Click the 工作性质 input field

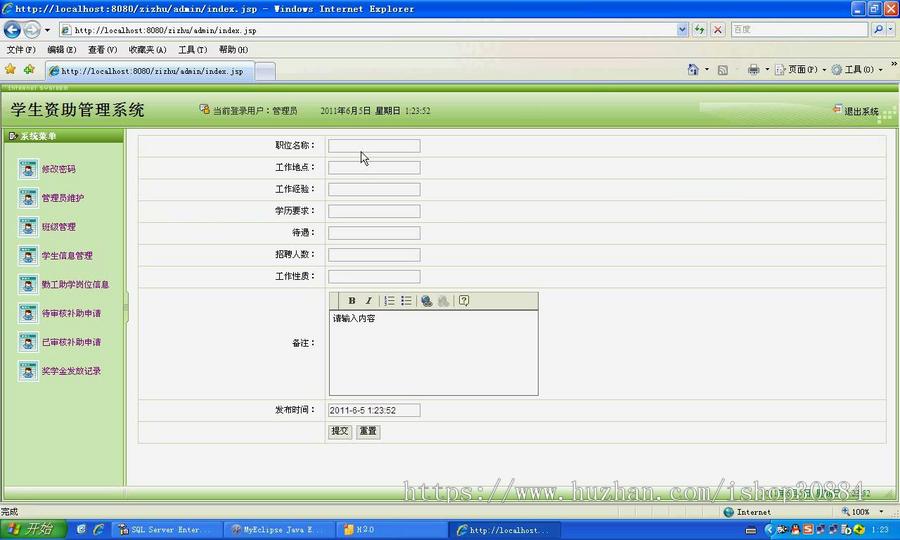374,277
